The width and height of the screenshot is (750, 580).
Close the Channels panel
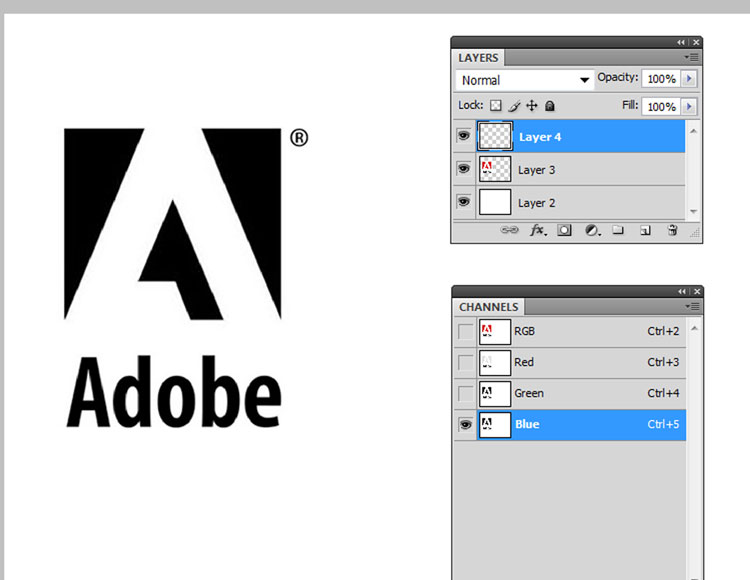697,291
